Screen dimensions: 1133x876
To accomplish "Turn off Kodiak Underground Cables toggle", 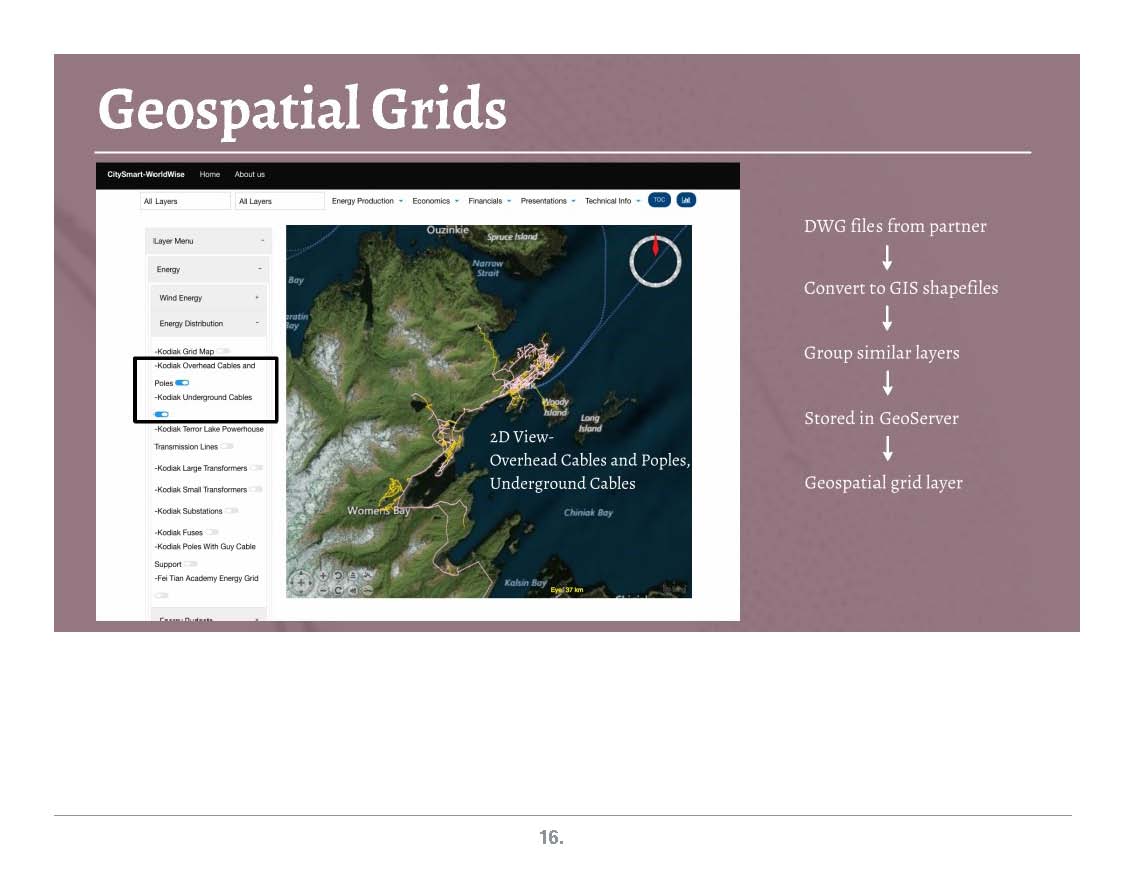I will coord(161,414).
